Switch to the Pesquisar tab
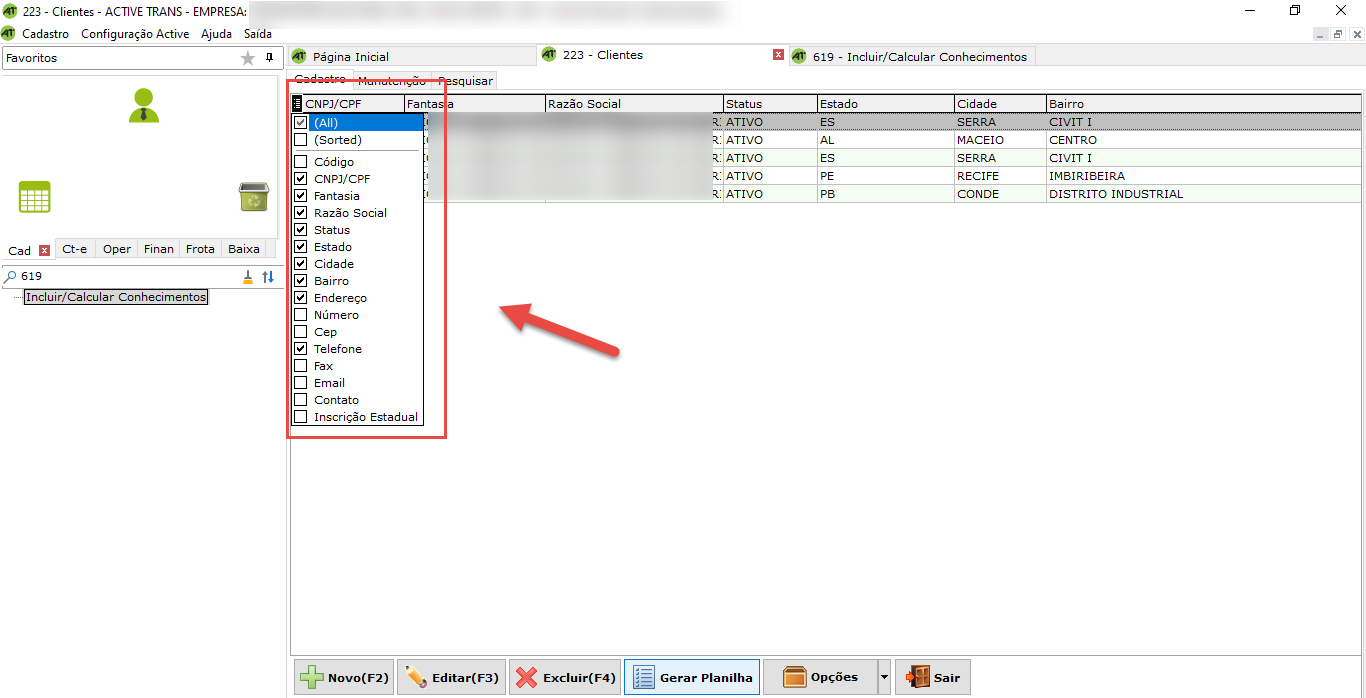This screenshot has width=1366, height=698. pyautogui.click(x=465, y=81)
